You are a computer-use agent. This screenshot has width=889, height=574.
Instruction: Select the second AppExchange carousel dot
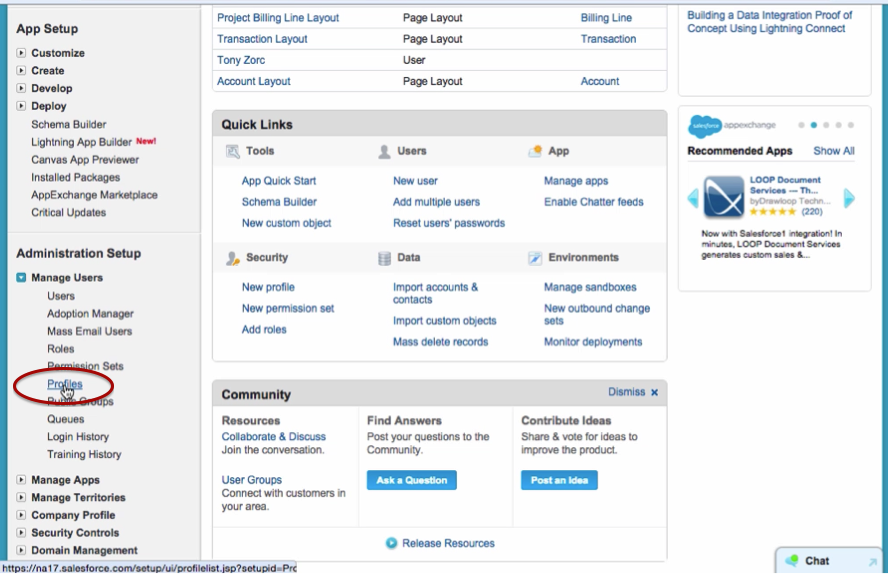point(814,125)
